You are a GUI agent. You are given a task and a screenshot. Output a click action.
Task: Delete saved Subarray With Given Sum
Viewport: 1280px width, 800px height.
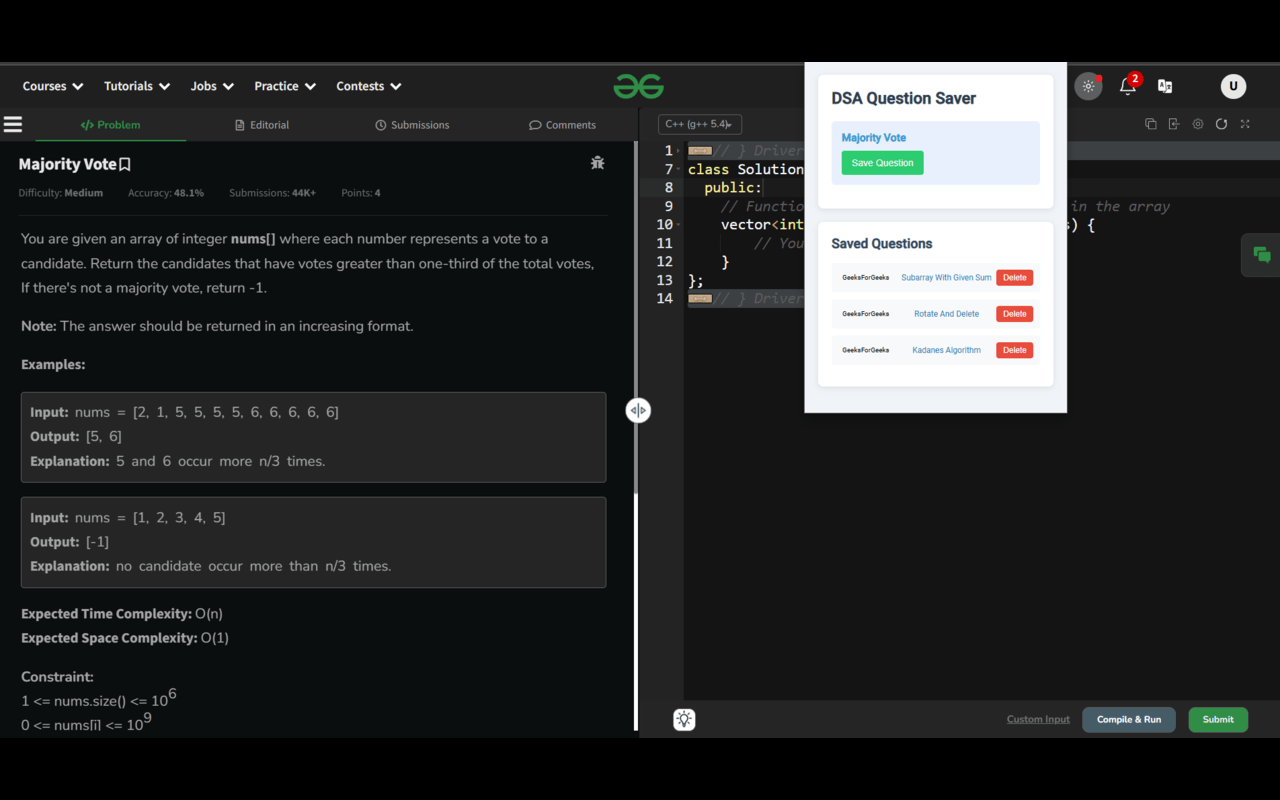[1014, 278]
